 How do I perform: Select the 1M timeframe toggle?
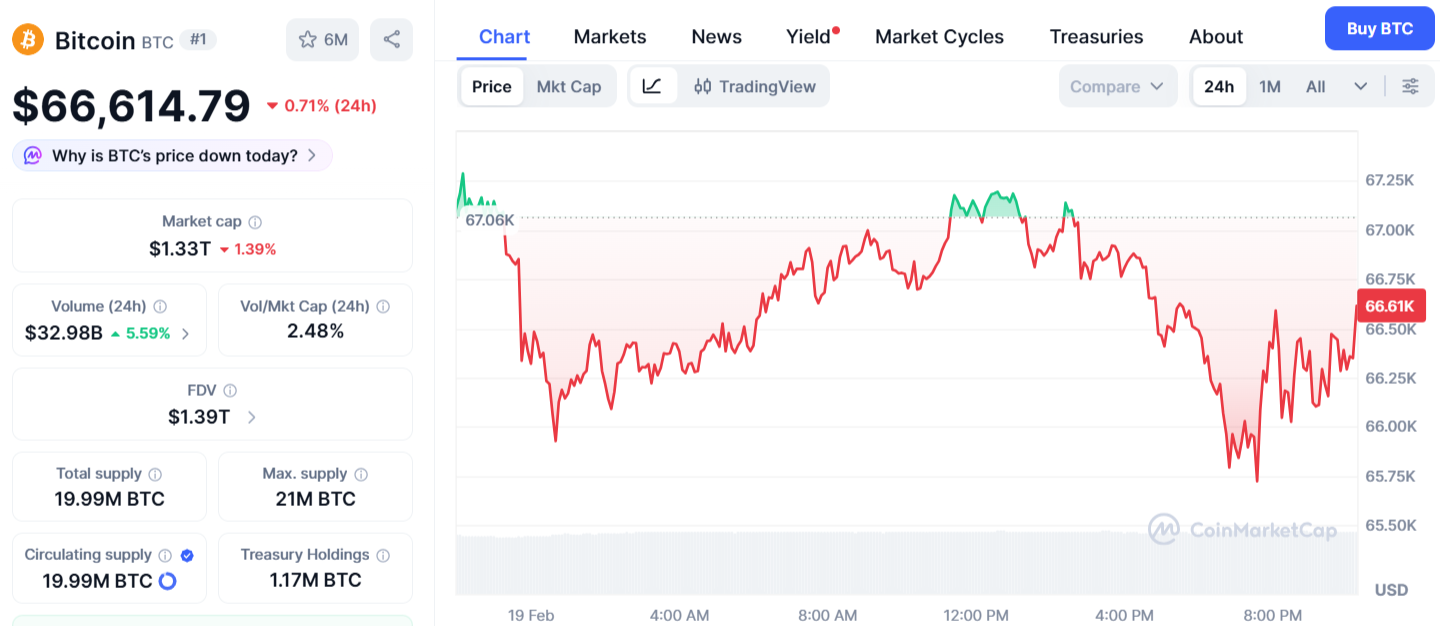click(x=1269, y=86)
